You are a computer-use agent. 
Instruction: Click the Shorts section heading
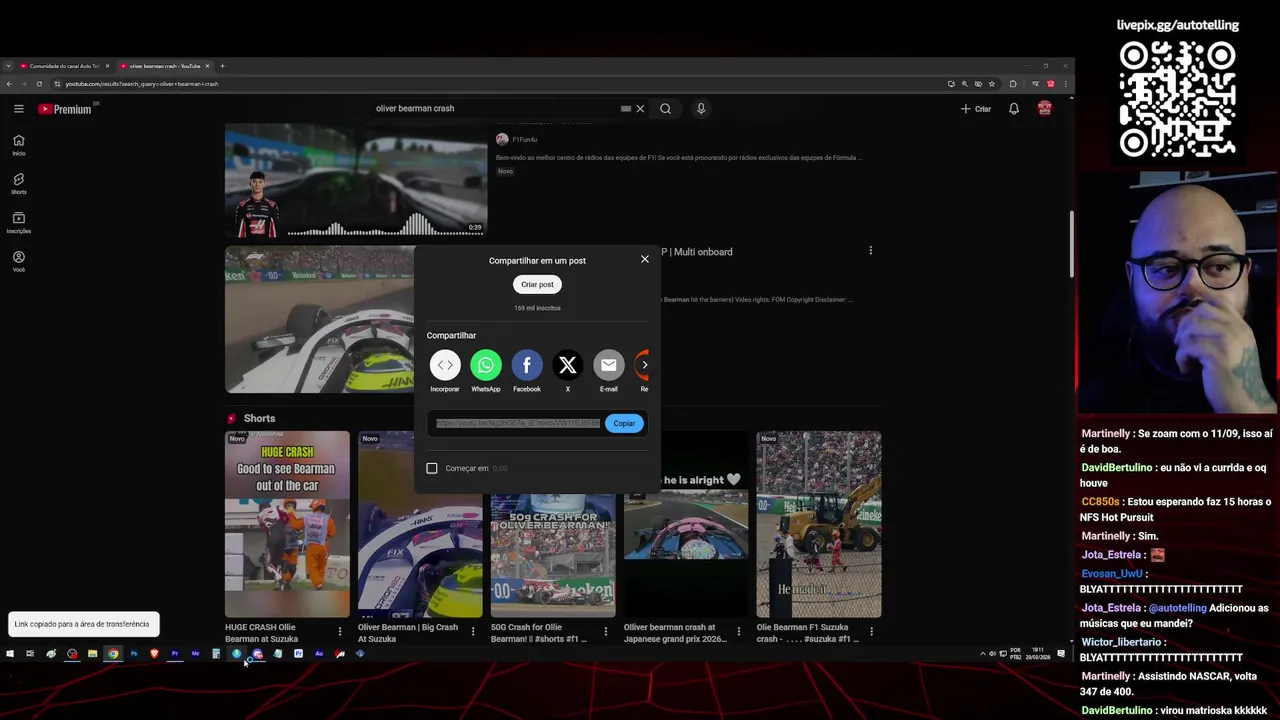coord(259,419)
